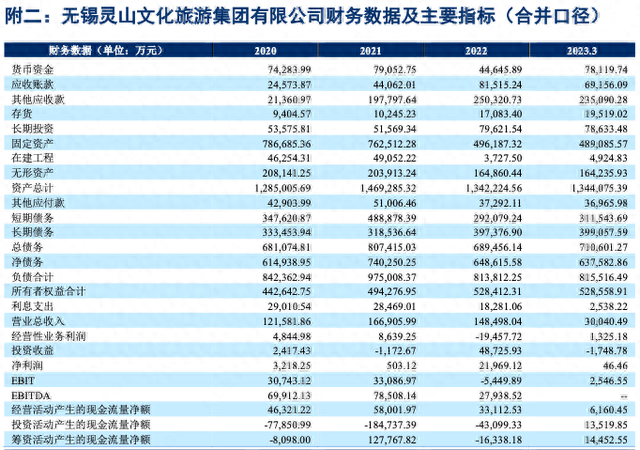This screenshot has width=640, height=450.
Task: Click the value -19,457.72
Action: (x=499, y=336)
